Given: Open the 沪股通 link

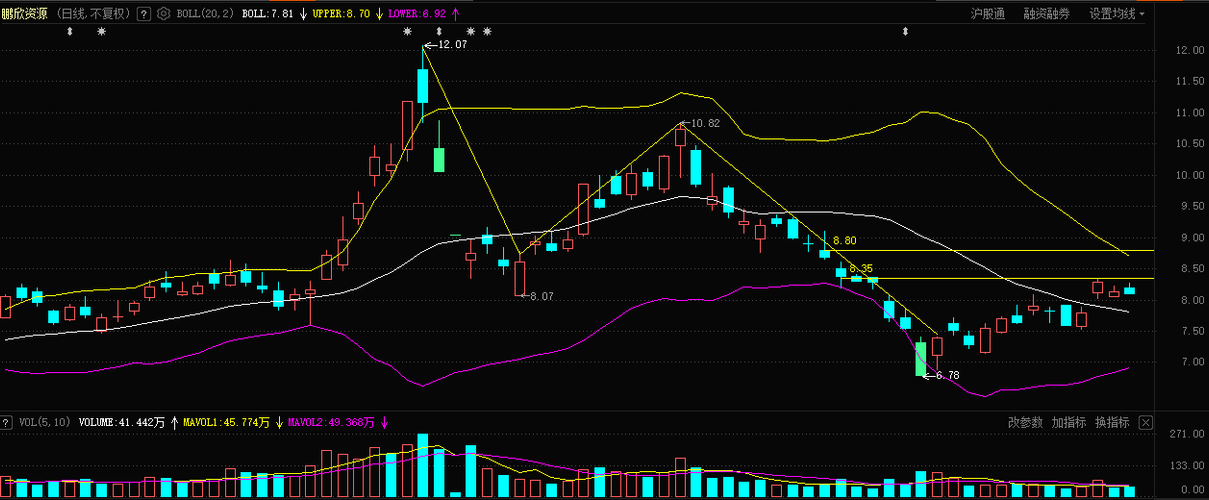Looking at the screenshot, I should click(x=988, y=14).
